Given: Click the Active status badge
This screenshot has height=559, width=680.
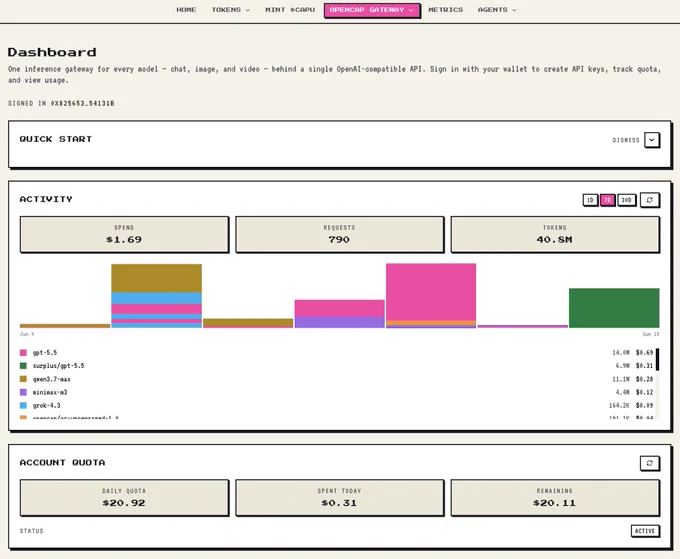Looking at the screenshot, I should [x=645, y=531].
